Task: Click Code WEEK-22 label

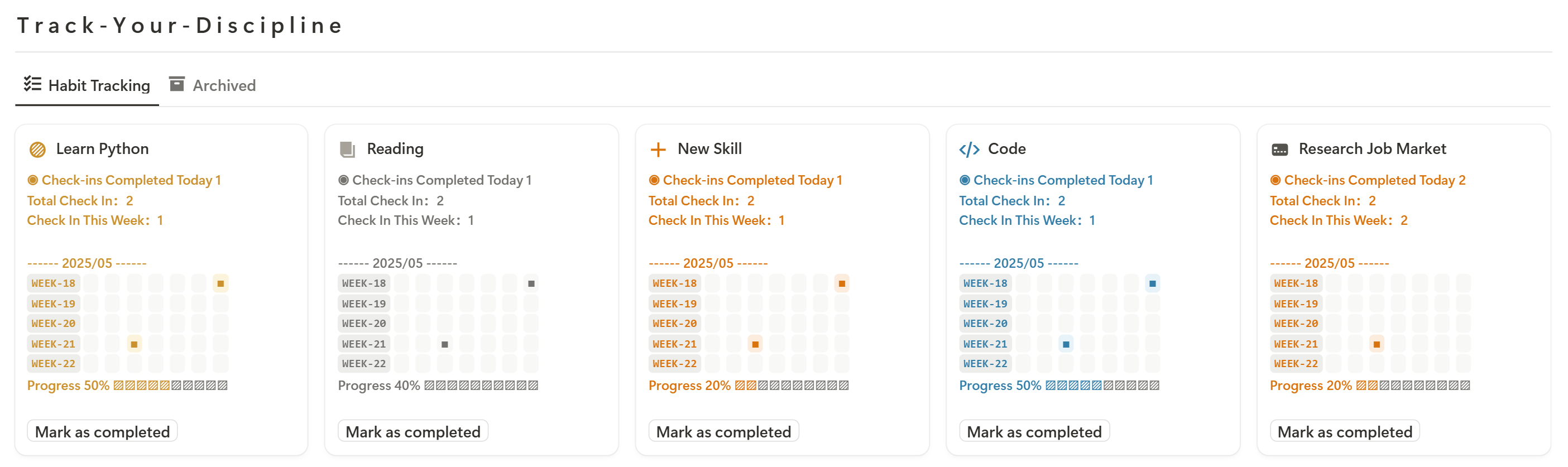Action: click(985, 364)
